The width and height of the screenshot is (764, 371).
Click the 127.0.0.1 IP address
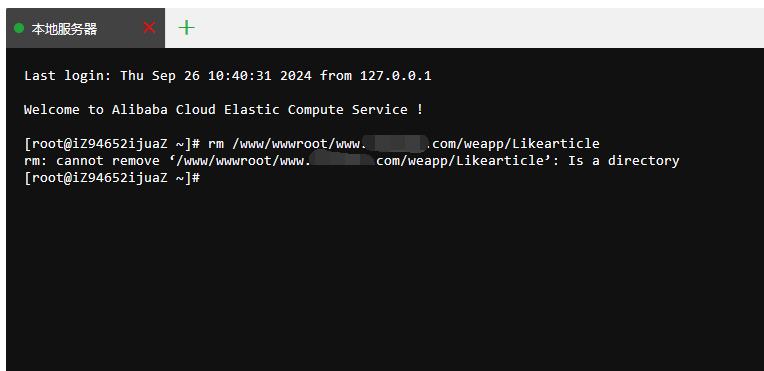click(396, 76)
